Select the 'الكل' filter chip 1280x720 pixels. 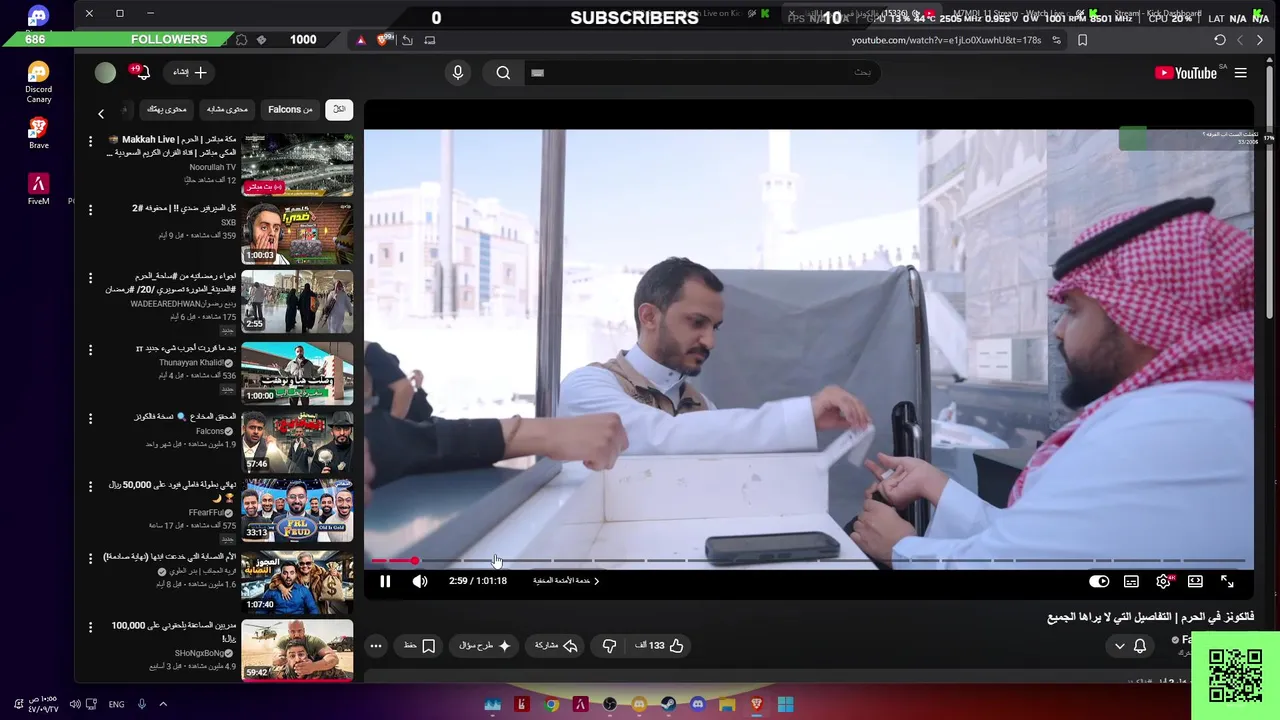[339, 109]
